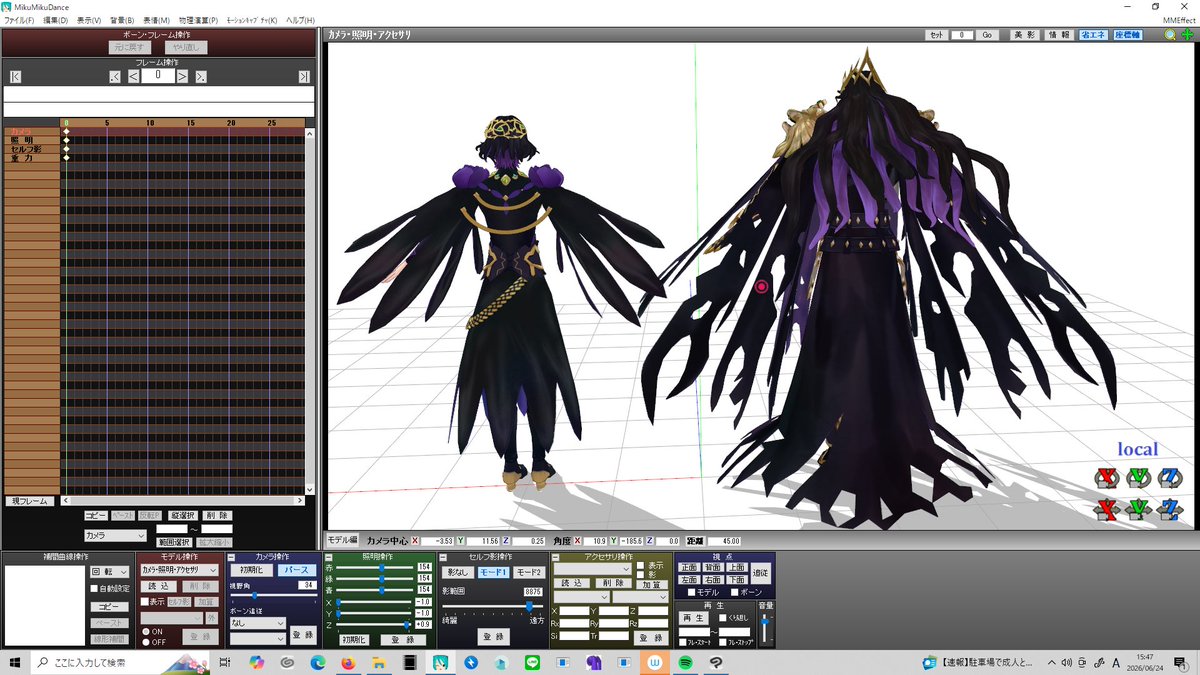This screenshot has width=1200, height=675.
Task: Collapse the アクセサリ操作 panel minus icon
Action: pos(553,557)
